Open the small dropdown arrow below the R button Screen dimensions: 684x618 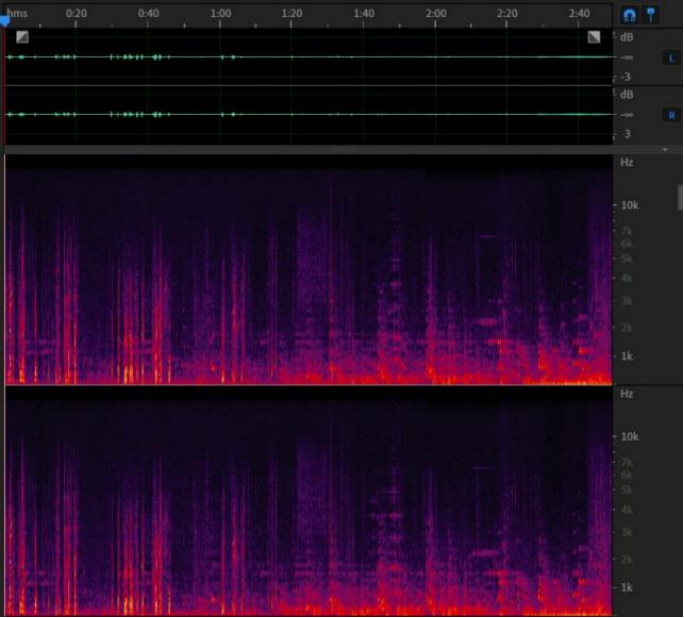tap(666, 149)
